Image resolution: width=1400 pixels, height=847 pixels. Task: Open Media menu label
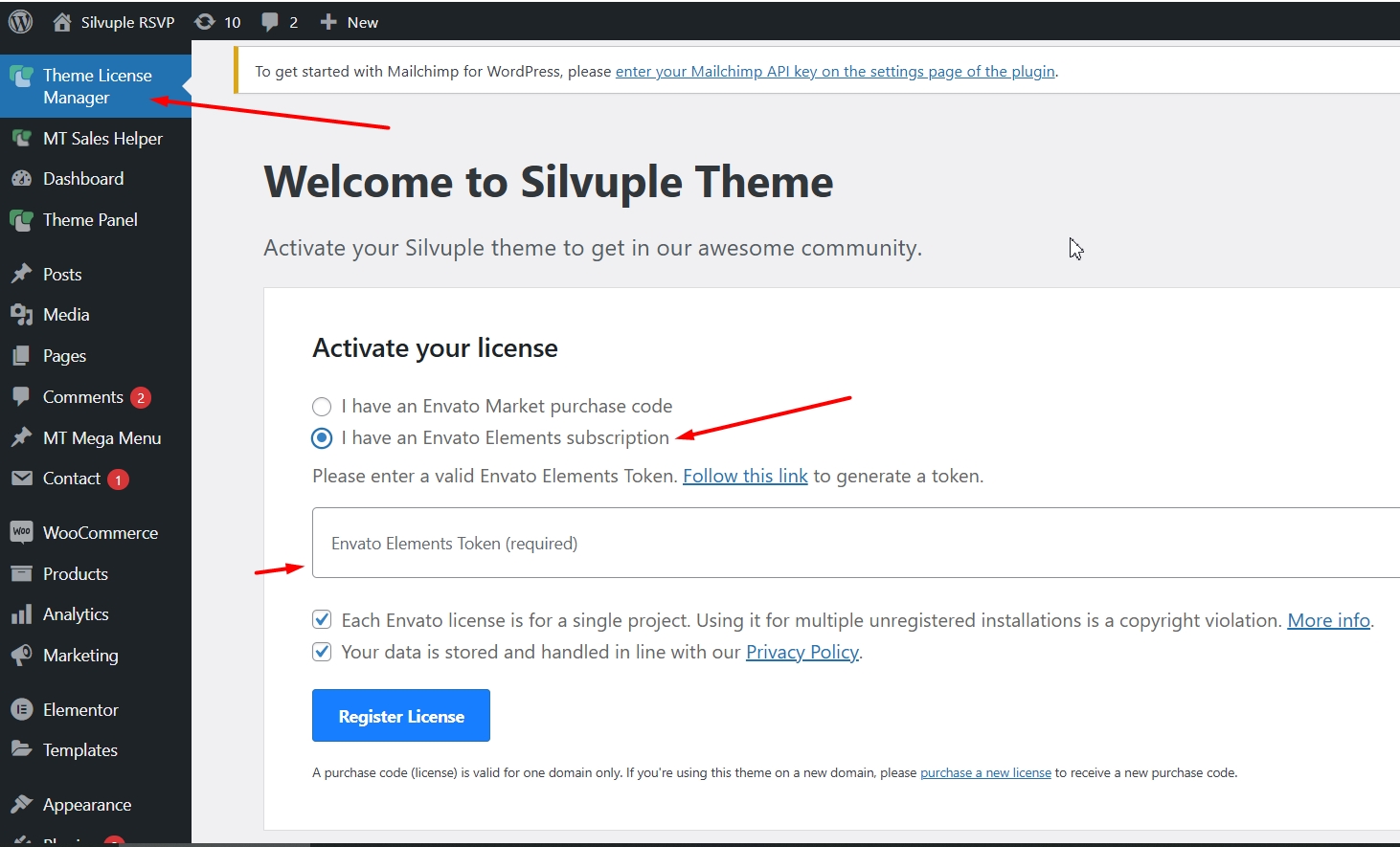(66, 315)
